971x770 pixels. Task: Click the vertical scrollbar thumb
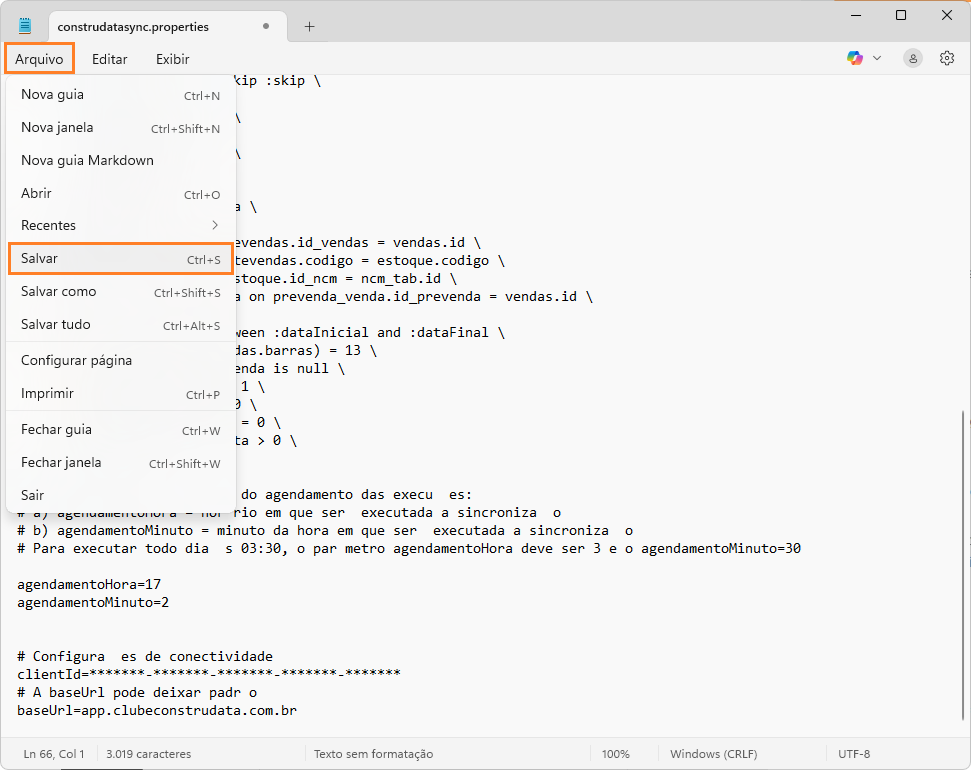tap(965, 565)
